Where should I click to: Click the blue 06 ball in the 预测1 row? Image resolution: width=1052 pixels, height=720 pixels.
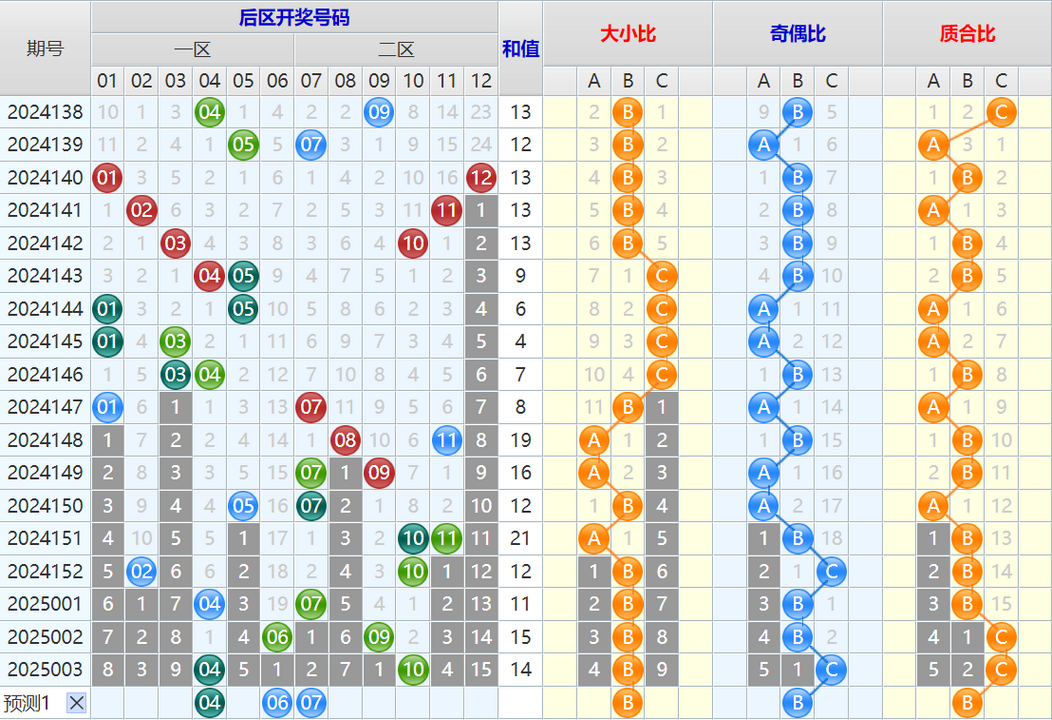pos(277,703)
